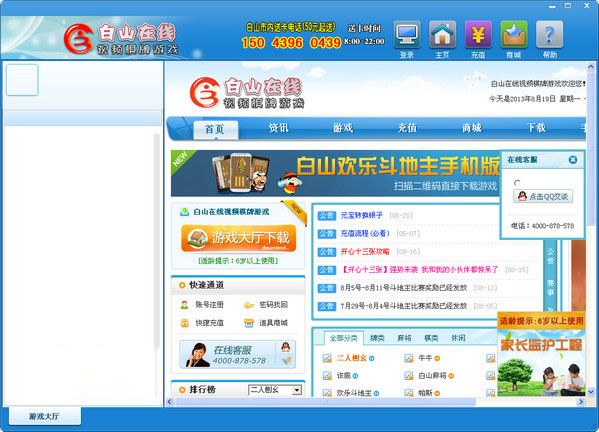Image resolution: width=599 pixels, height=432 pixels.
Task: Click the icon below the QQ penguin in 在线客服 banner
Action: point(286,360)
